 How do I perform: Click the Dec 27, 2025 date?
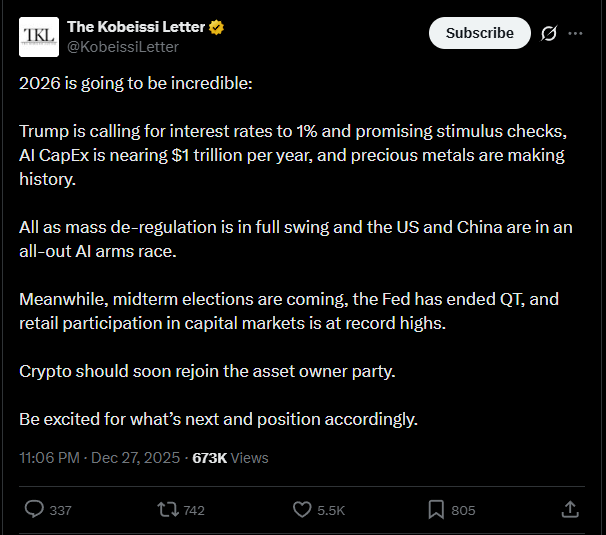click(137, 458)
